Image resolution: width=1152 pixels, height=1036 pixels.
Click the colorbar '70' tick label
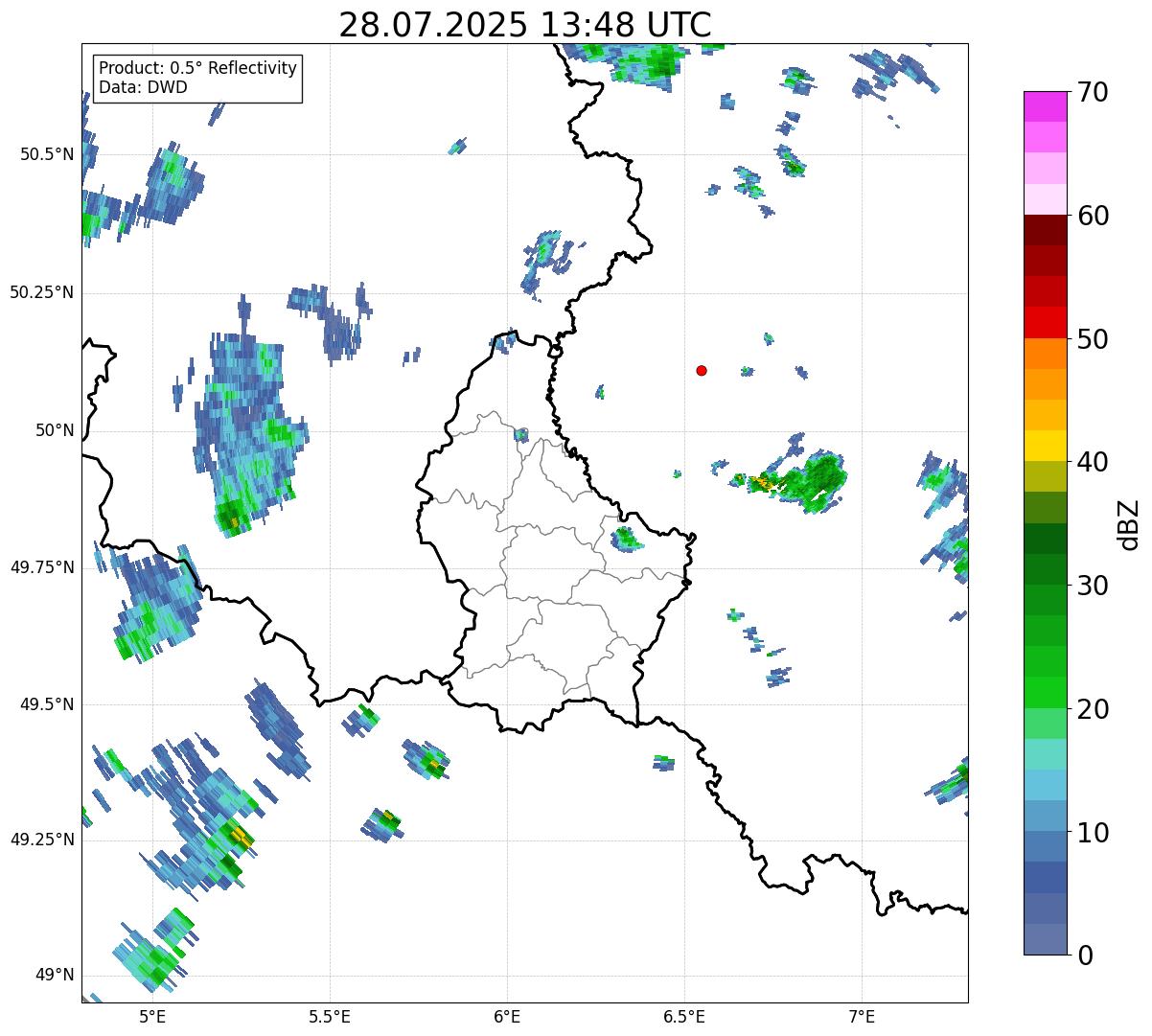point(1093,93)
